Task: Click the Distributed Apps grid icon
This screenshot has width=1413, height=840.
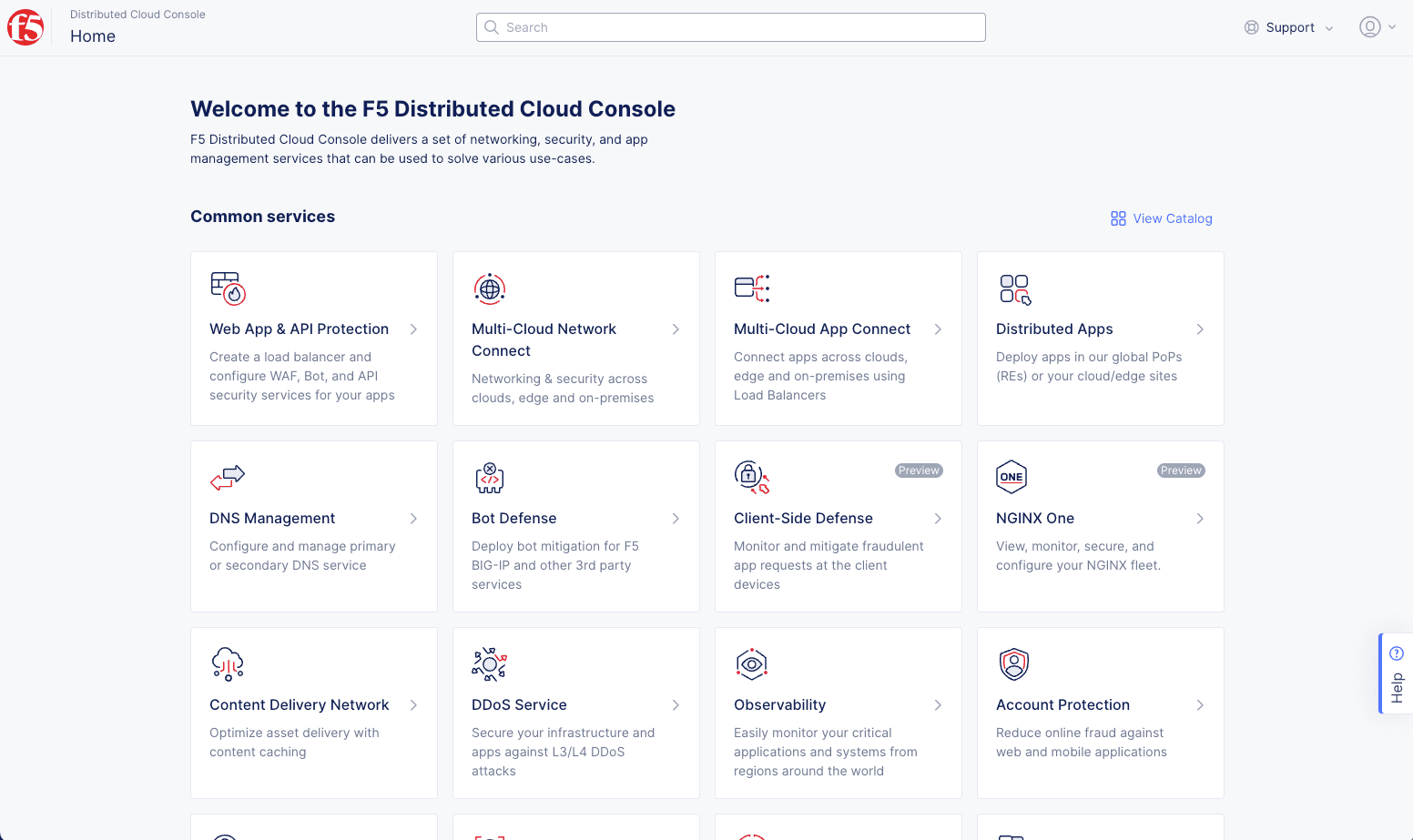Action: [1014, 288]
